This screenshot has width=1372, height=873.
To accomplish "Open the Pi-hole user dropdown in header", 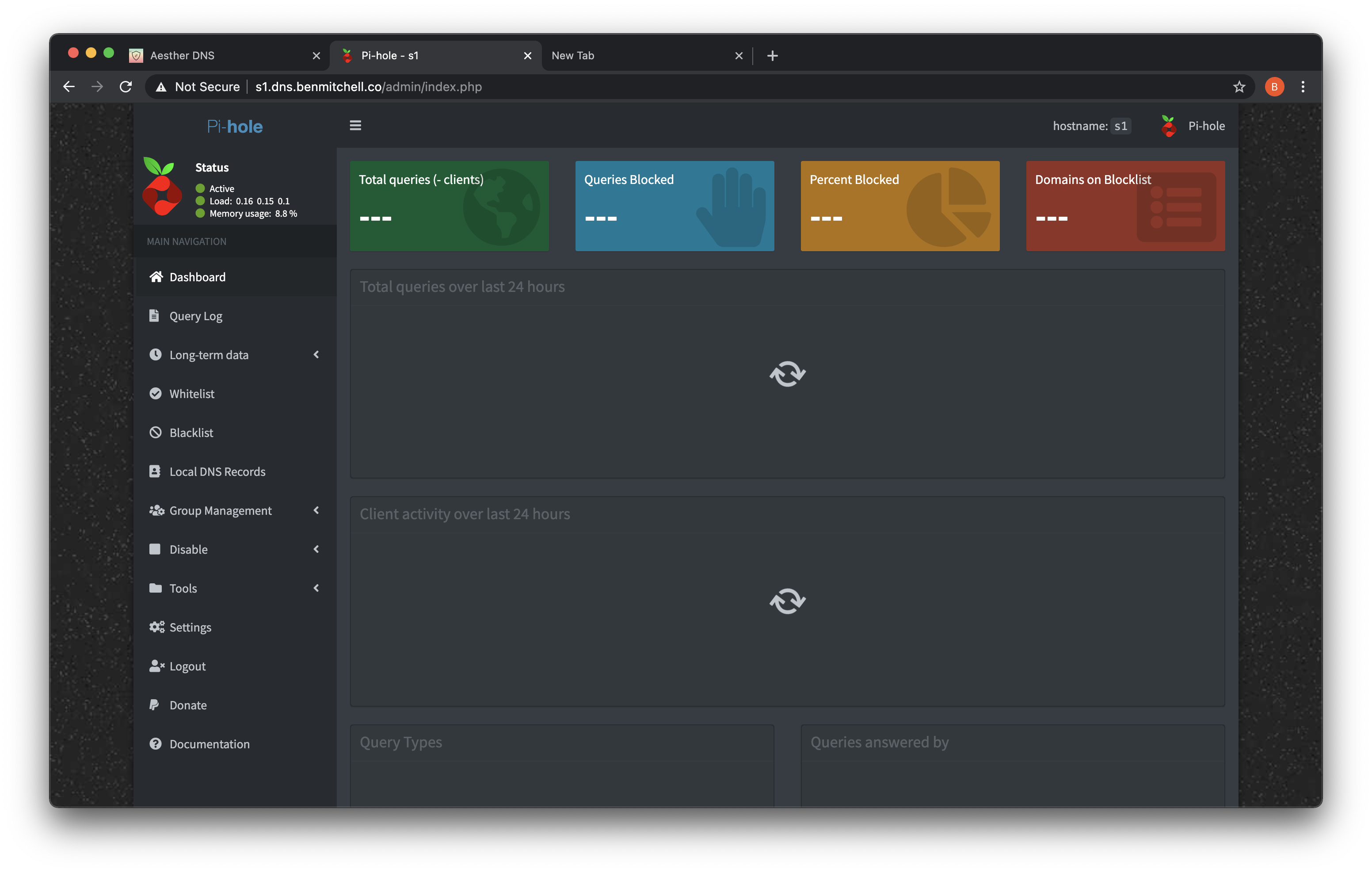I will (x=1193, y=126).
